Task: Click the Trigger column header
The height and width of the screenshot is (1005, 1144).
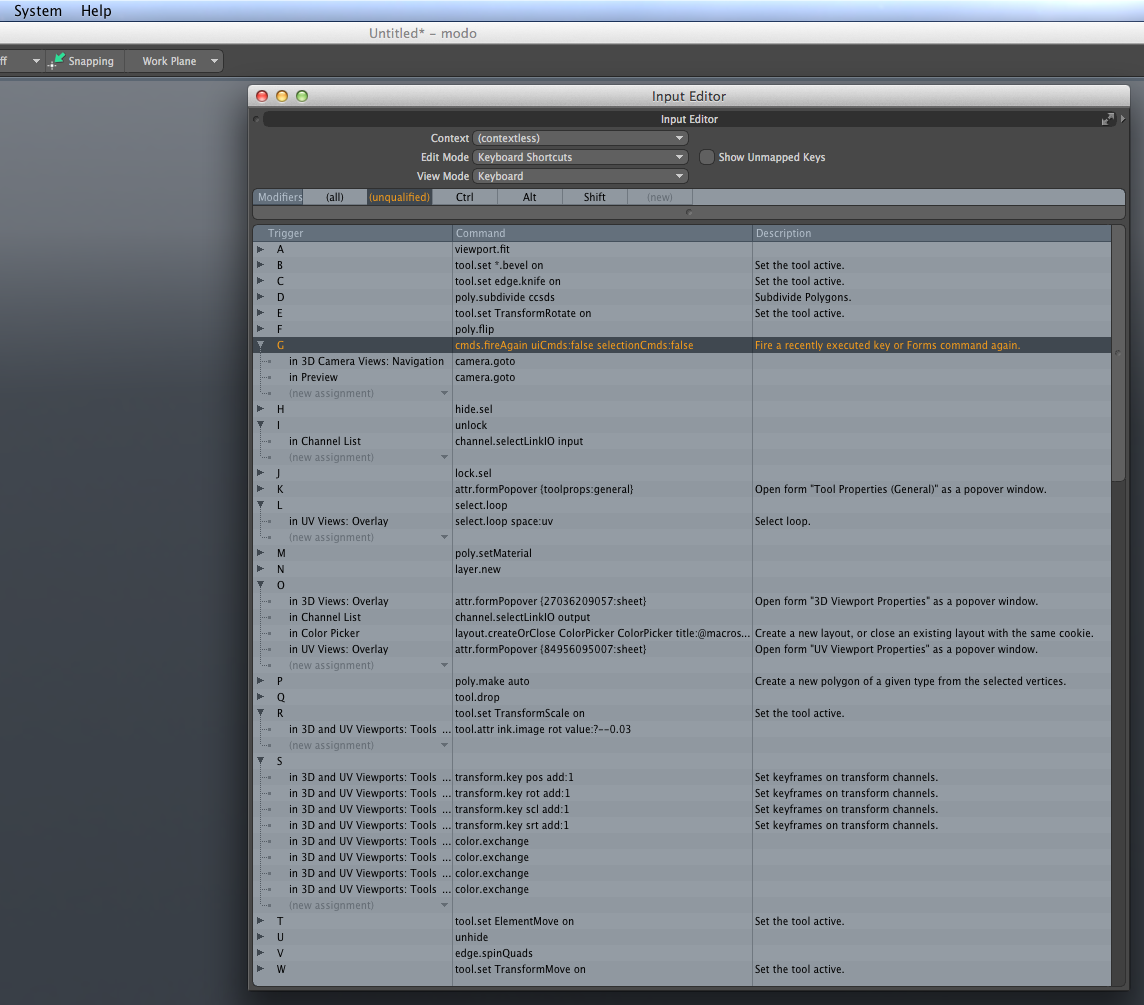Action: pos(352,233)
